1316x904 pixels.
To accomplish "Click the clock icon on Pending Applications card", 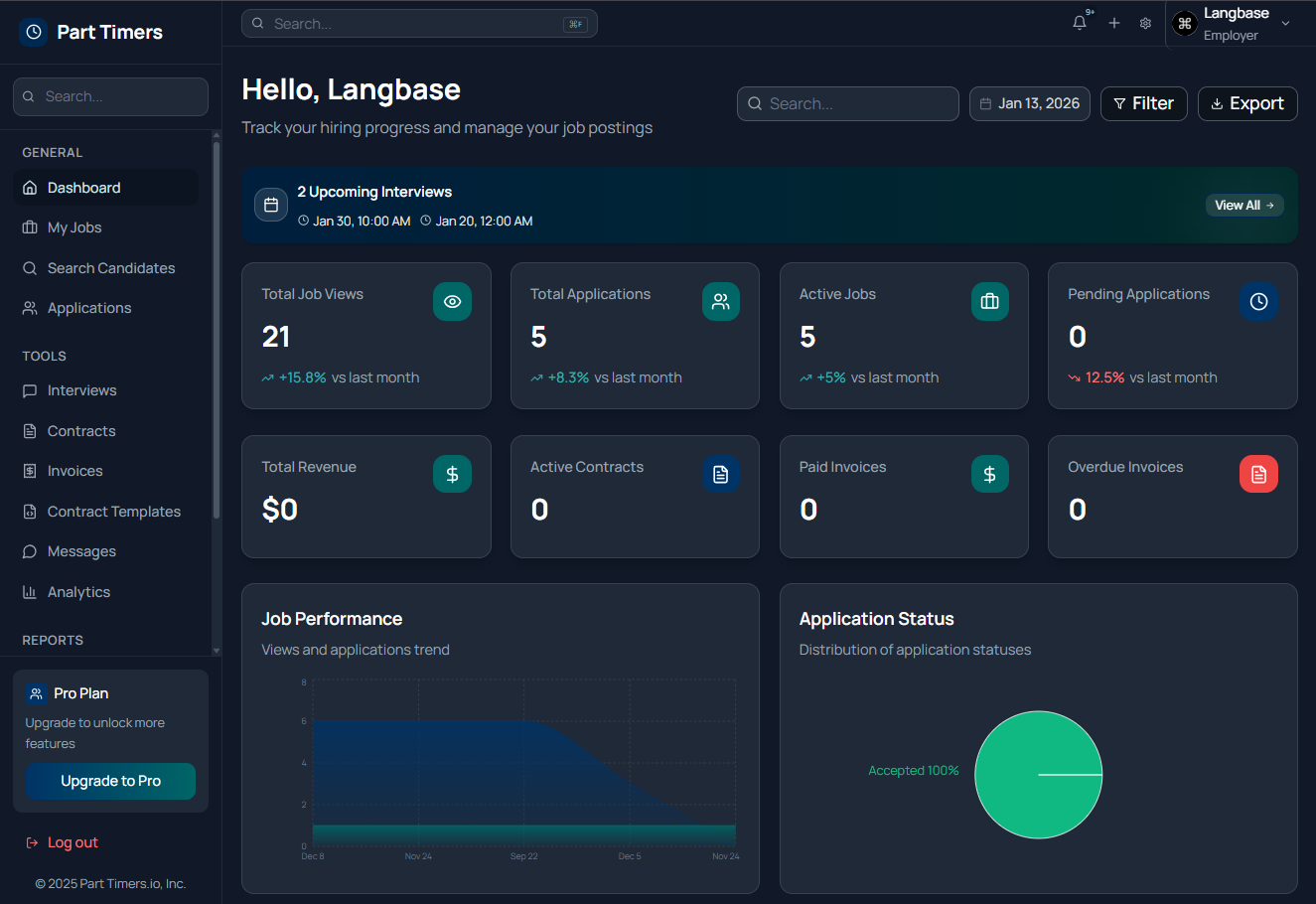I will point(1258,301).
